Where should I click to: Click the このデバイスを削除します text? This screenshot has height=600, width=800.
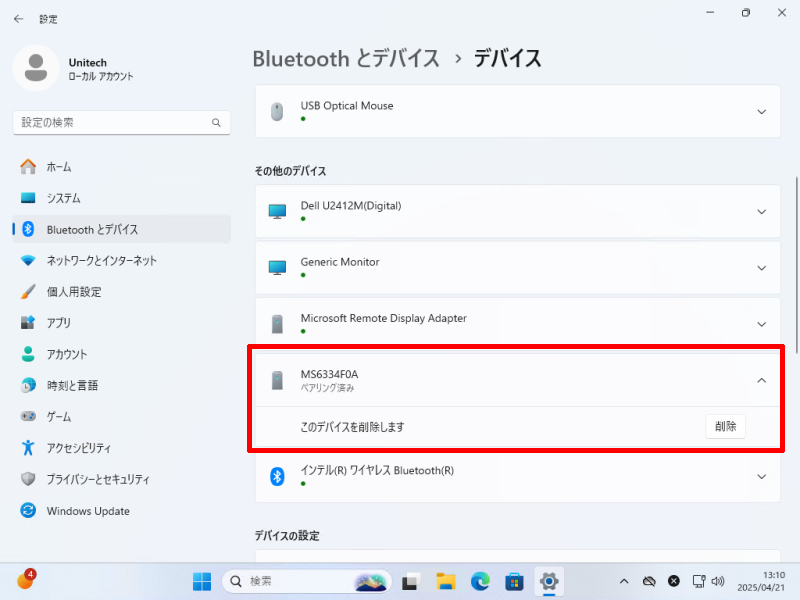[x=352, y=427]
